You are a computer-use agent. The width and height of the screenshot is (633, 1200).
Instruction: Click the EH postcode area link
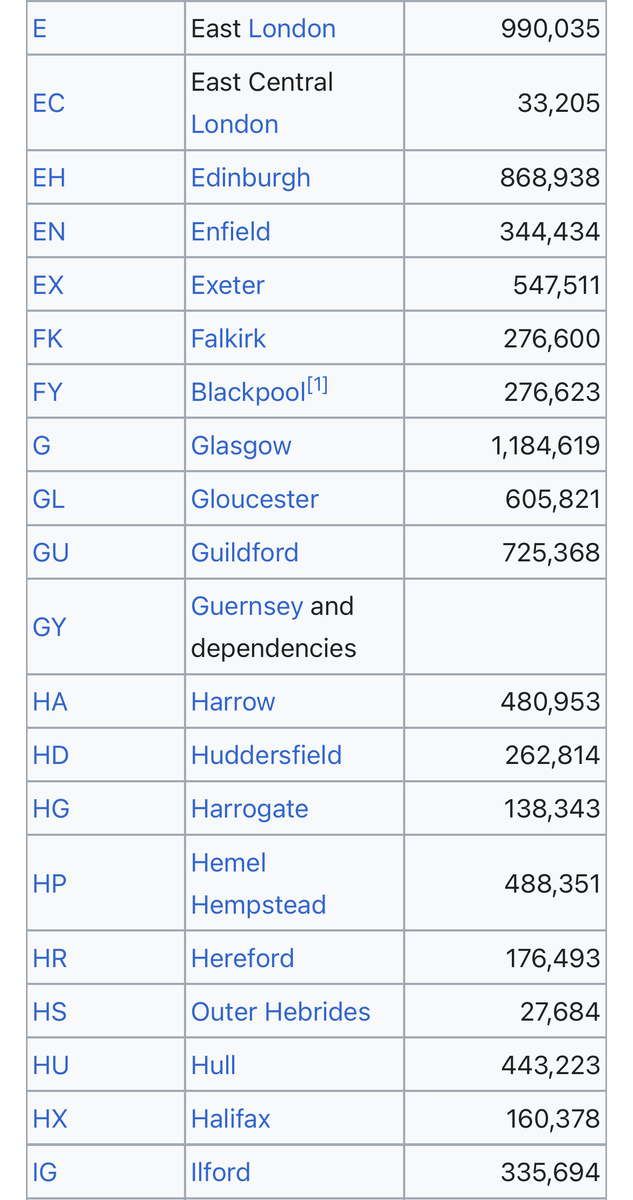(x=49, y=178)
